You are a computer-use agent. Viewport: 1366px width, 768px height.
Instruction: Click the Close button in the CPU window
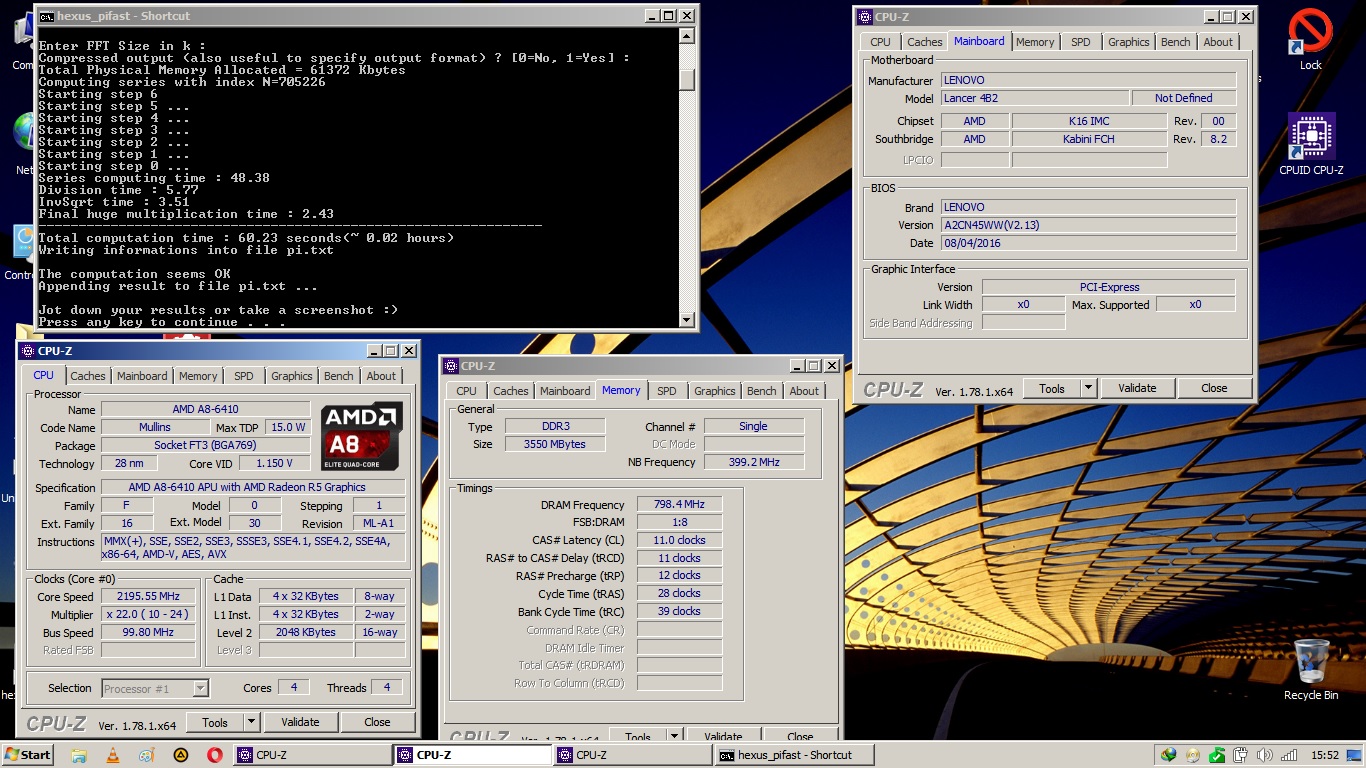coord(377,722)
